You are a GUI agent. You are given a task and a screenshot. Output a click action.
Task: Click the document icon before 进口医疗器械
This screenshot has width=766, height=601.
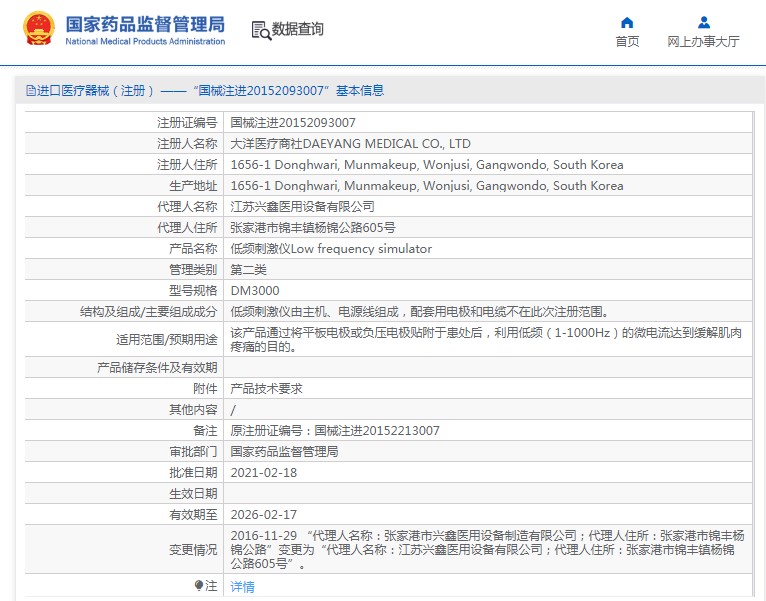(31, 90)
